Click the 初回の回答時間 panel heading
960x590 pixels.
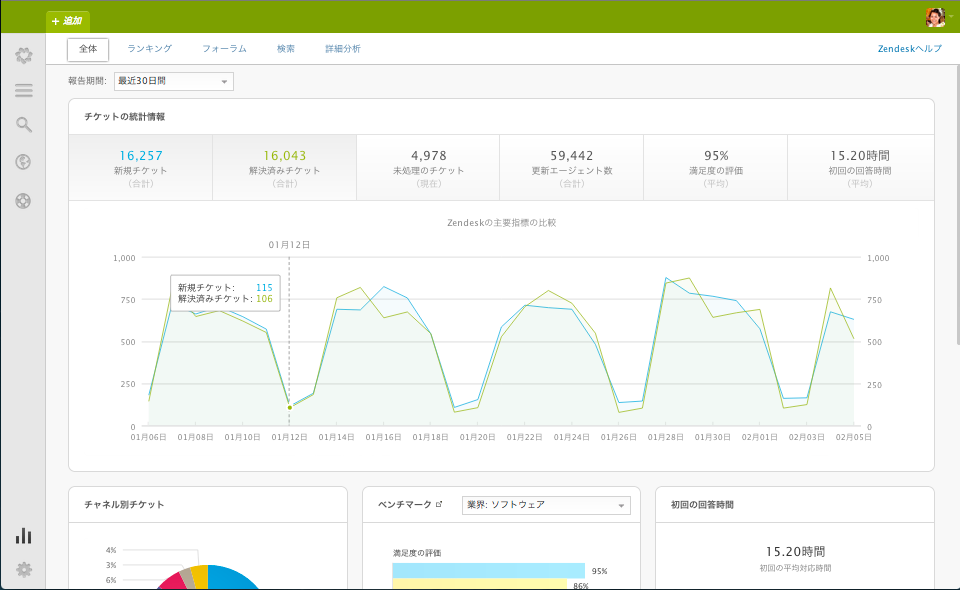702,505
